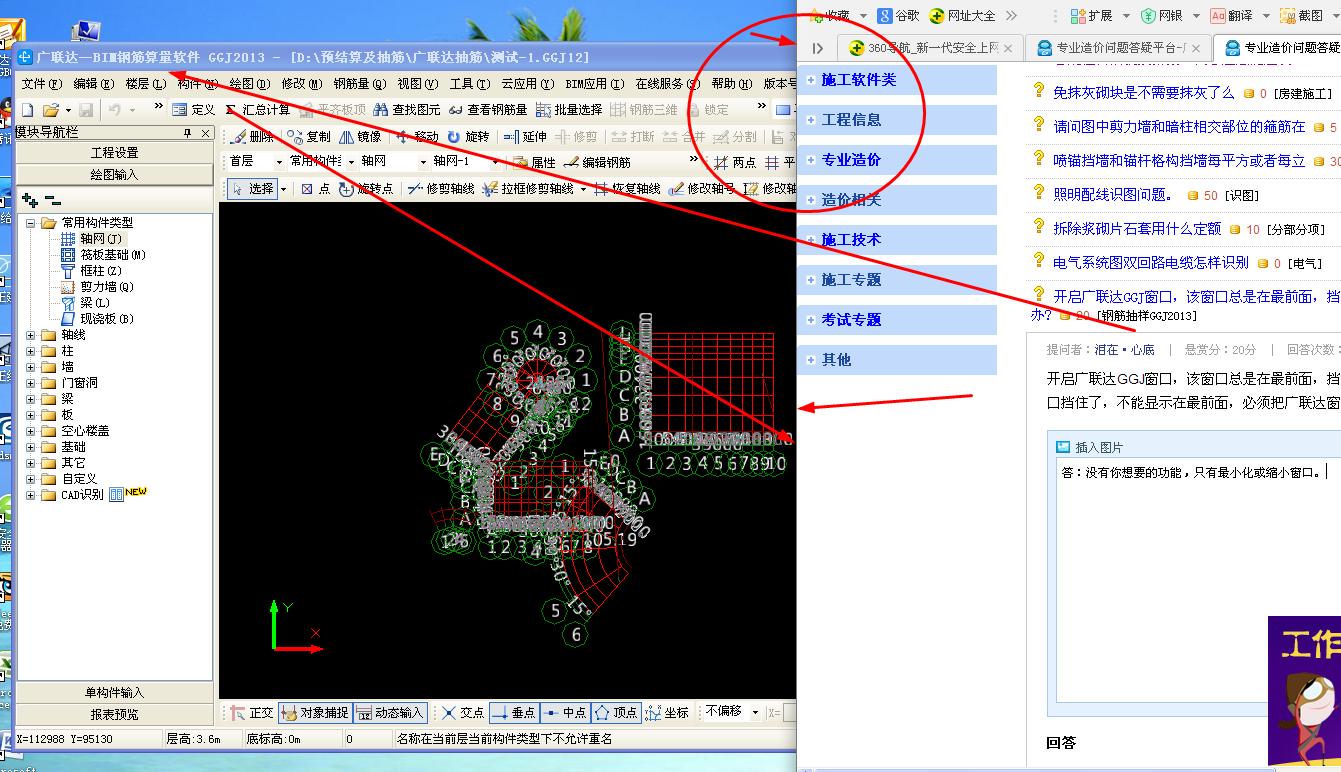
Task: Expand the 轴线 tree folder
Action: click(31, 335)
